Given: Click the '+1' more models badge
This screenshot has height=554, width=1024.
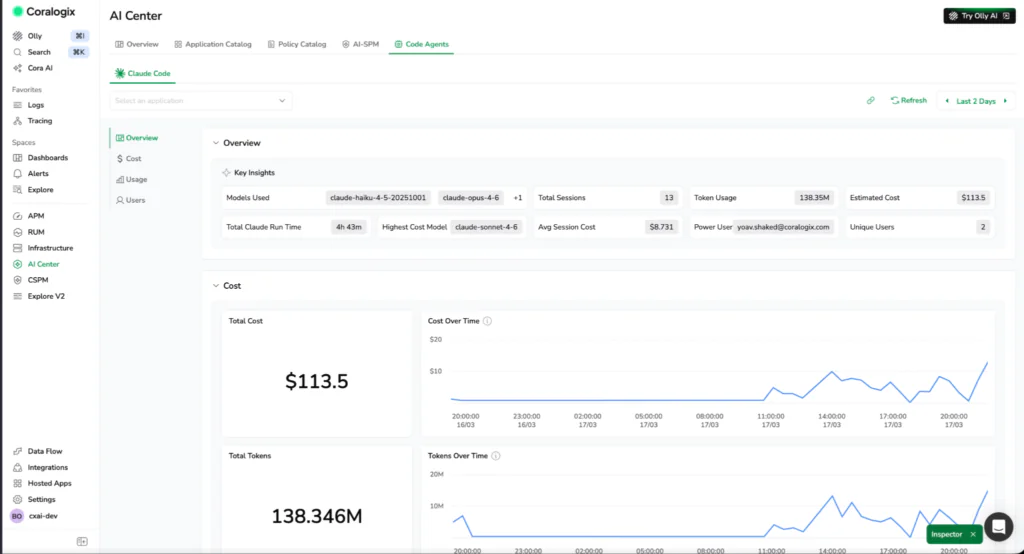Looking at the screenshot, I should (517, 198).
